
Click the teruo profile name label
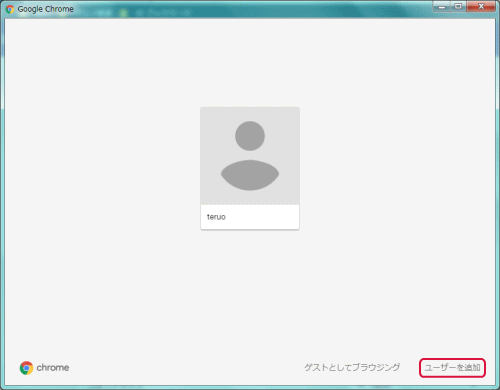click(216, 217)
